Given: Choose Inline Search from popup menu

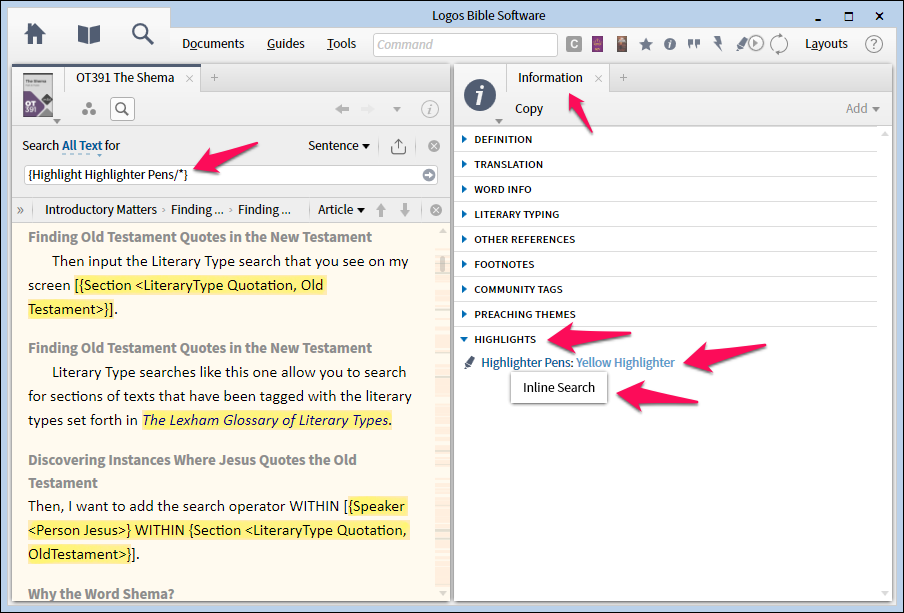Looking at the screenshot, I should [559, 388].
